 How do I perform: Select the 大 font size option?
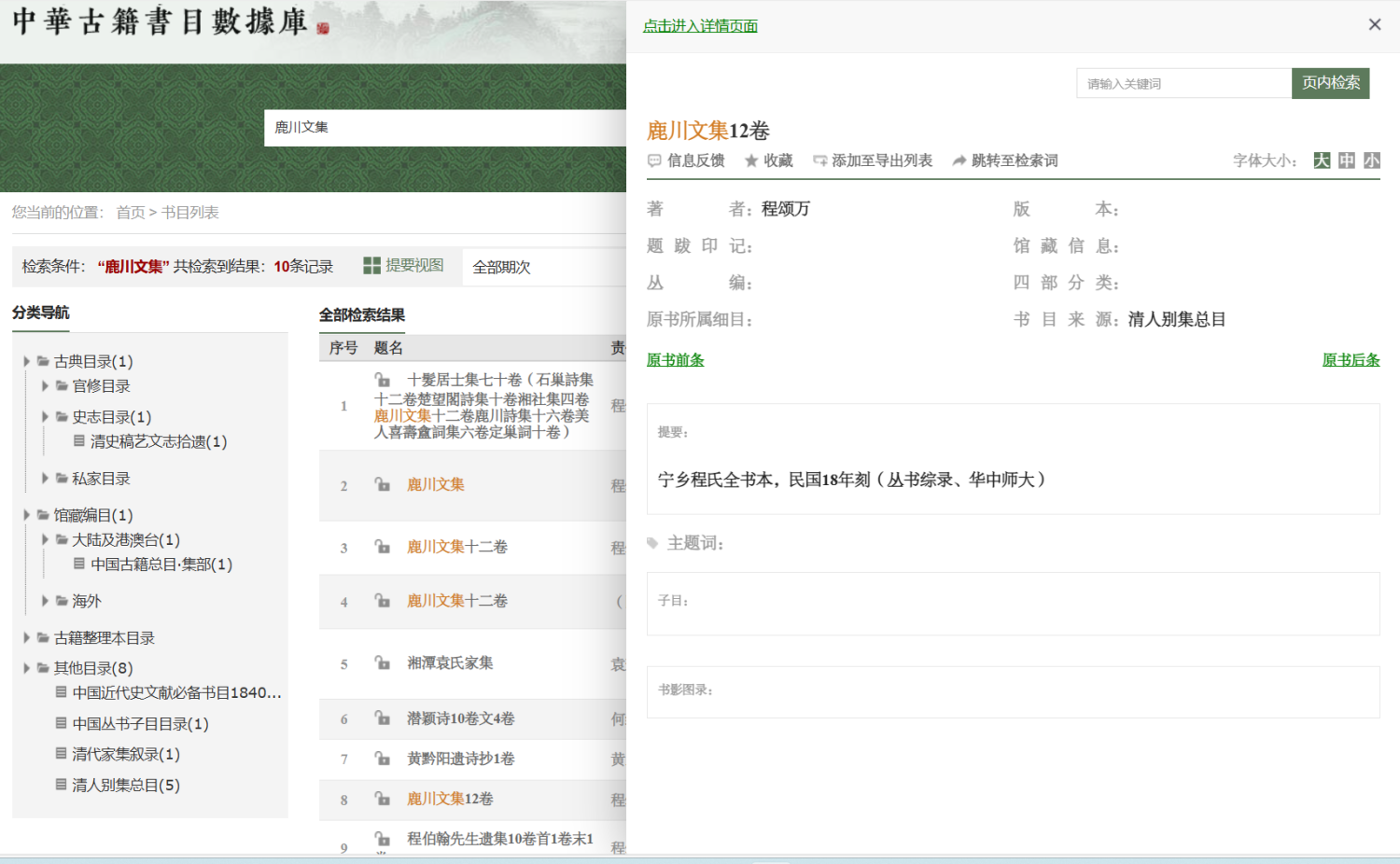click(x=1321, y=160)
